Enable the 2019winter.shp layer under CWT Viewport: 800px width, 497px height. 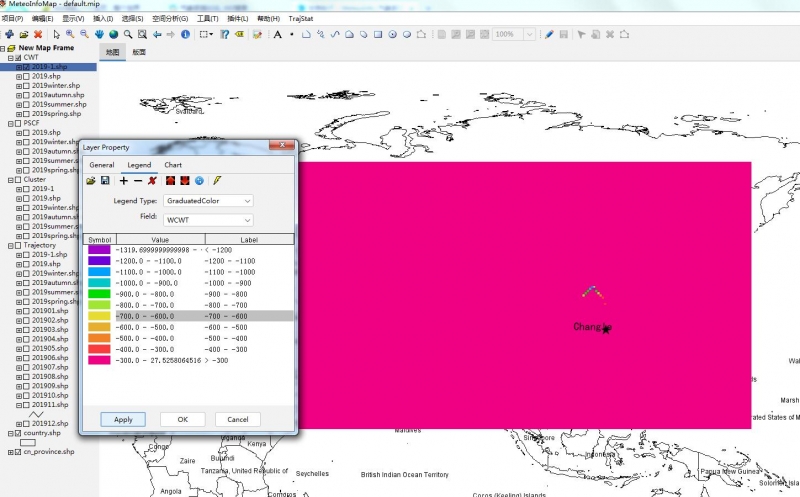(26, 86)
